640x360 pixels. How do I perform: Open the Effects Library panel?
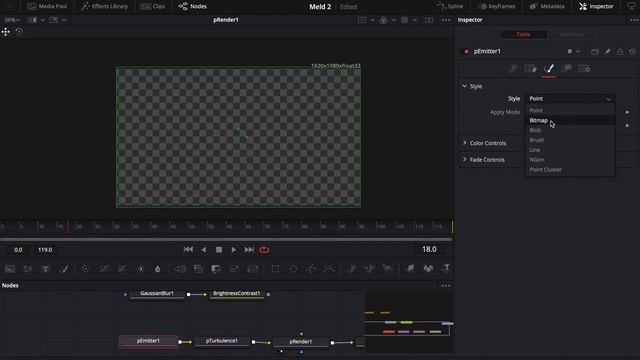104,6
